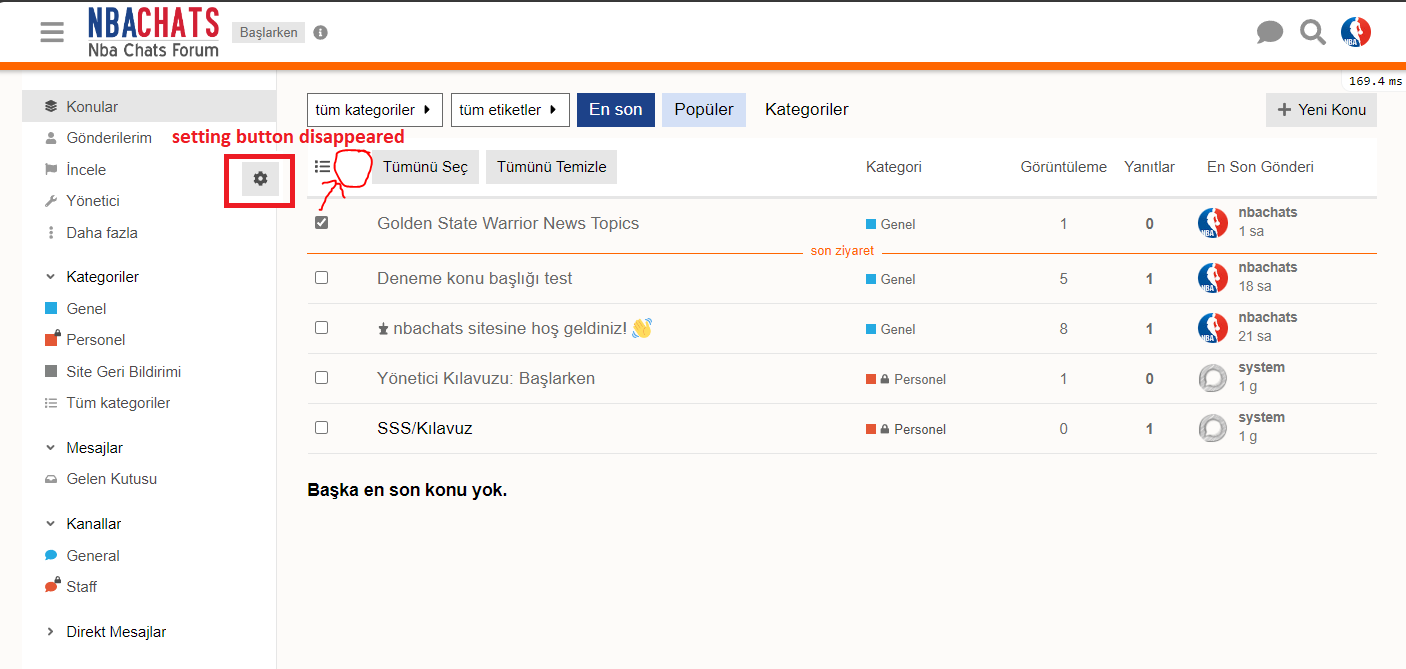Select the SSS/Kılavuz topic checkbox
This screenshot has width=1406, height=669.
coord(321,428)
